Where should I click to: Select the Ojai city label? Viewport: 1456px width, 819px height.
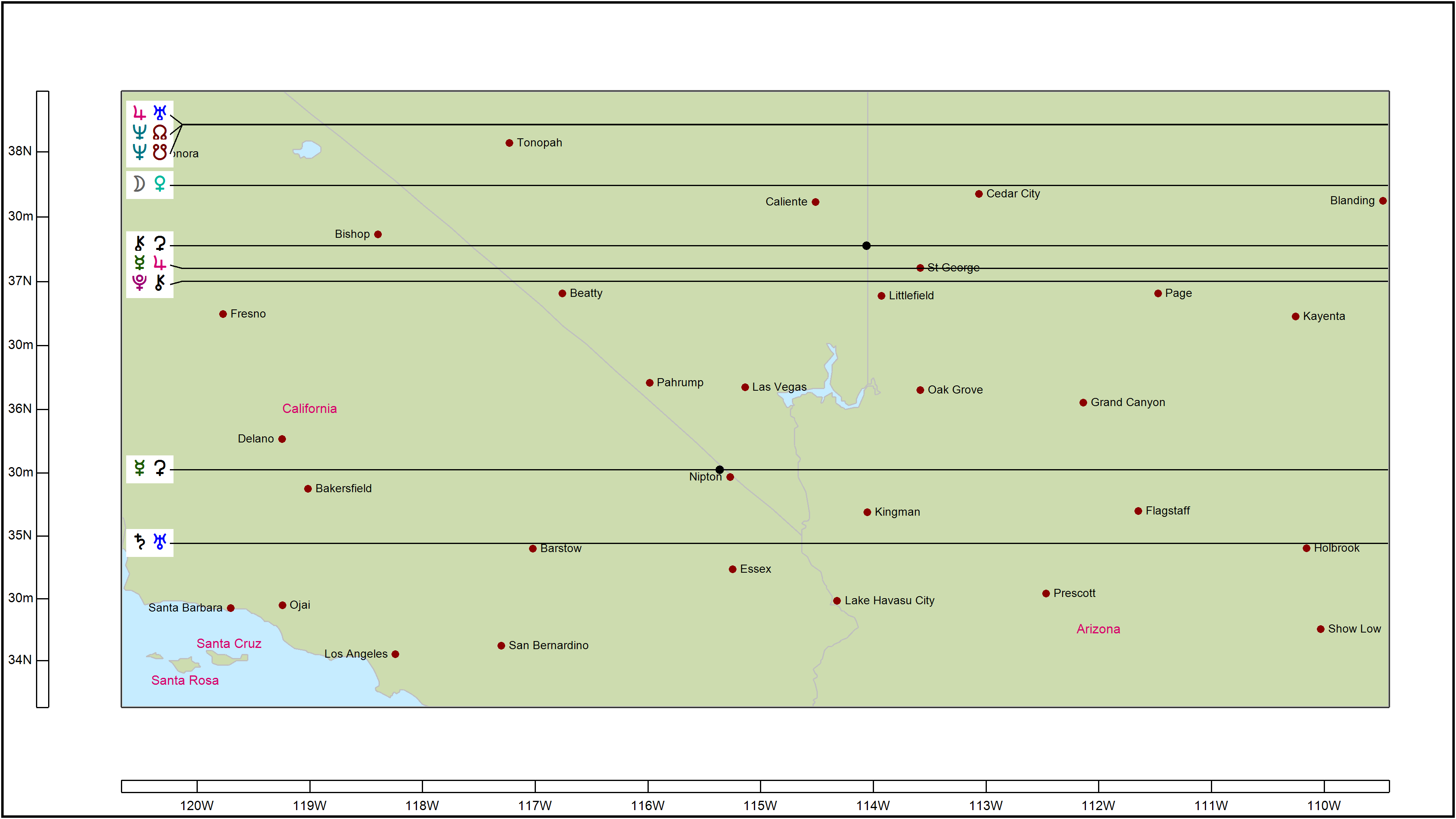pyautogui.click(x=300, y=605)
